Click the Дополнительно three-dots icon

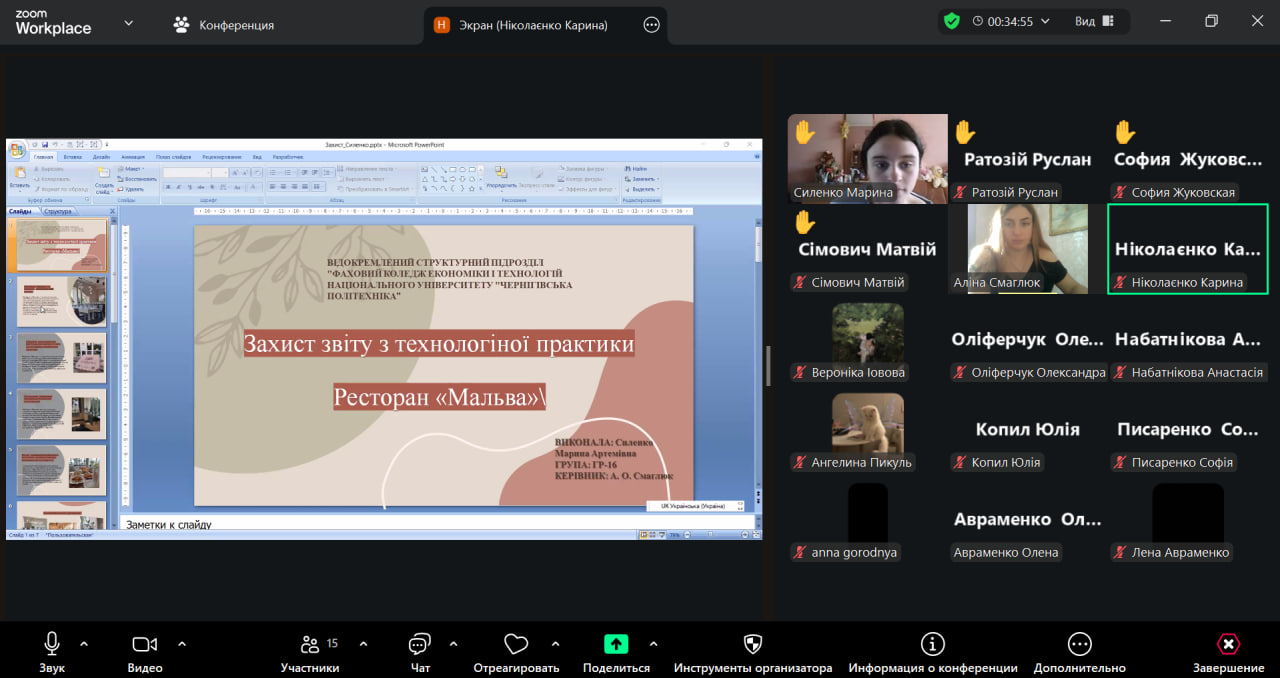1079,644
